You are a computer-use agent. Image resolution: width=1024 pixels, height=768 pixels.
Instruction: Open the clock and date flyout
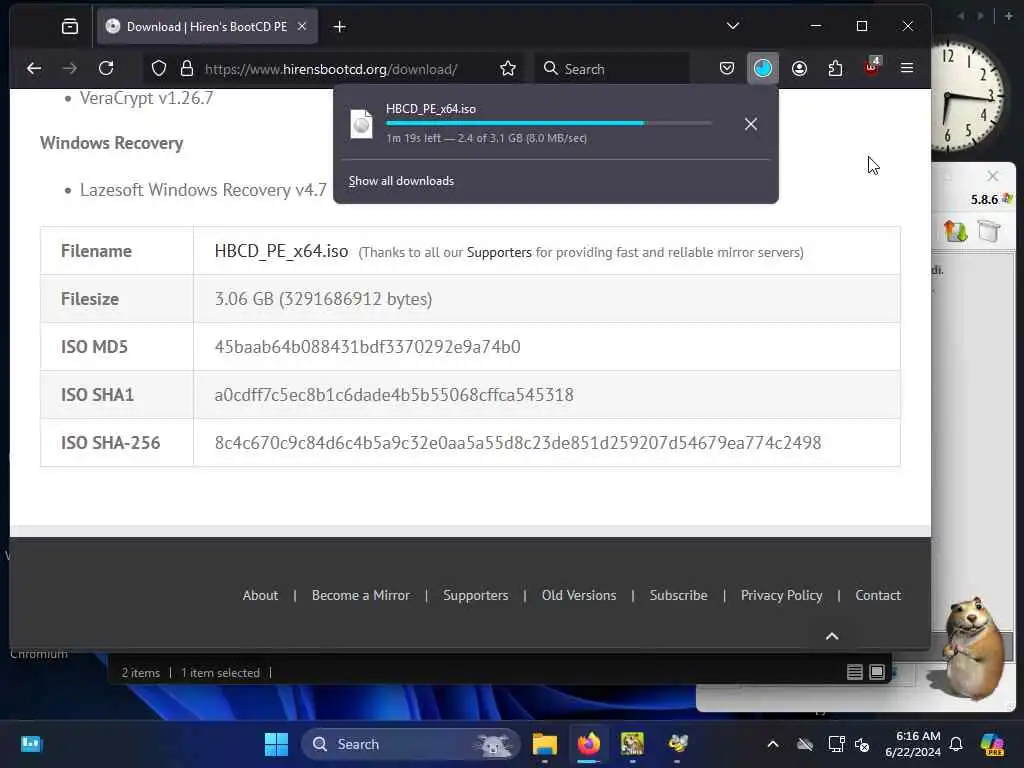[913, 744]
